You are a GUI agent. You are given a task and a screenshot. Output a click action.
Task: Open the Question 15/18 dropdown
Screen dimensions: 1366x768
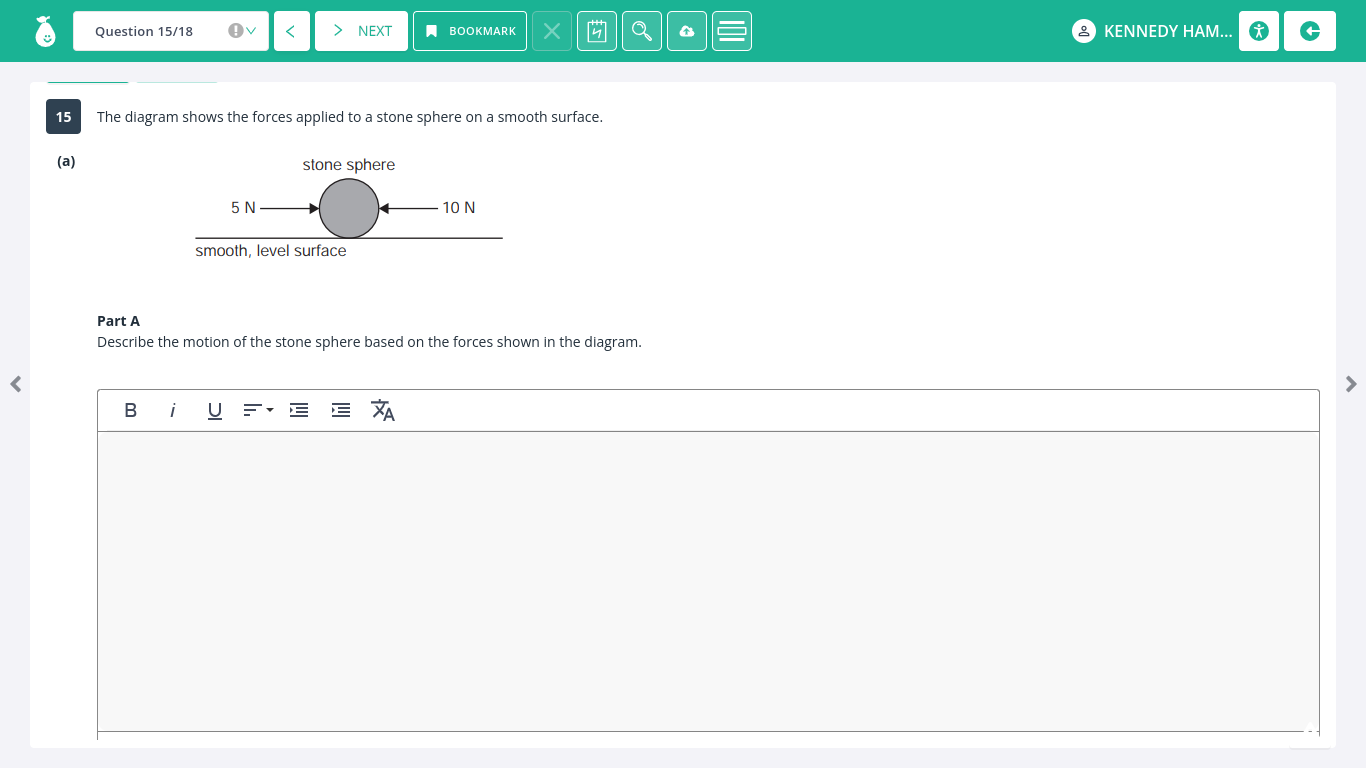pos(171,31)
